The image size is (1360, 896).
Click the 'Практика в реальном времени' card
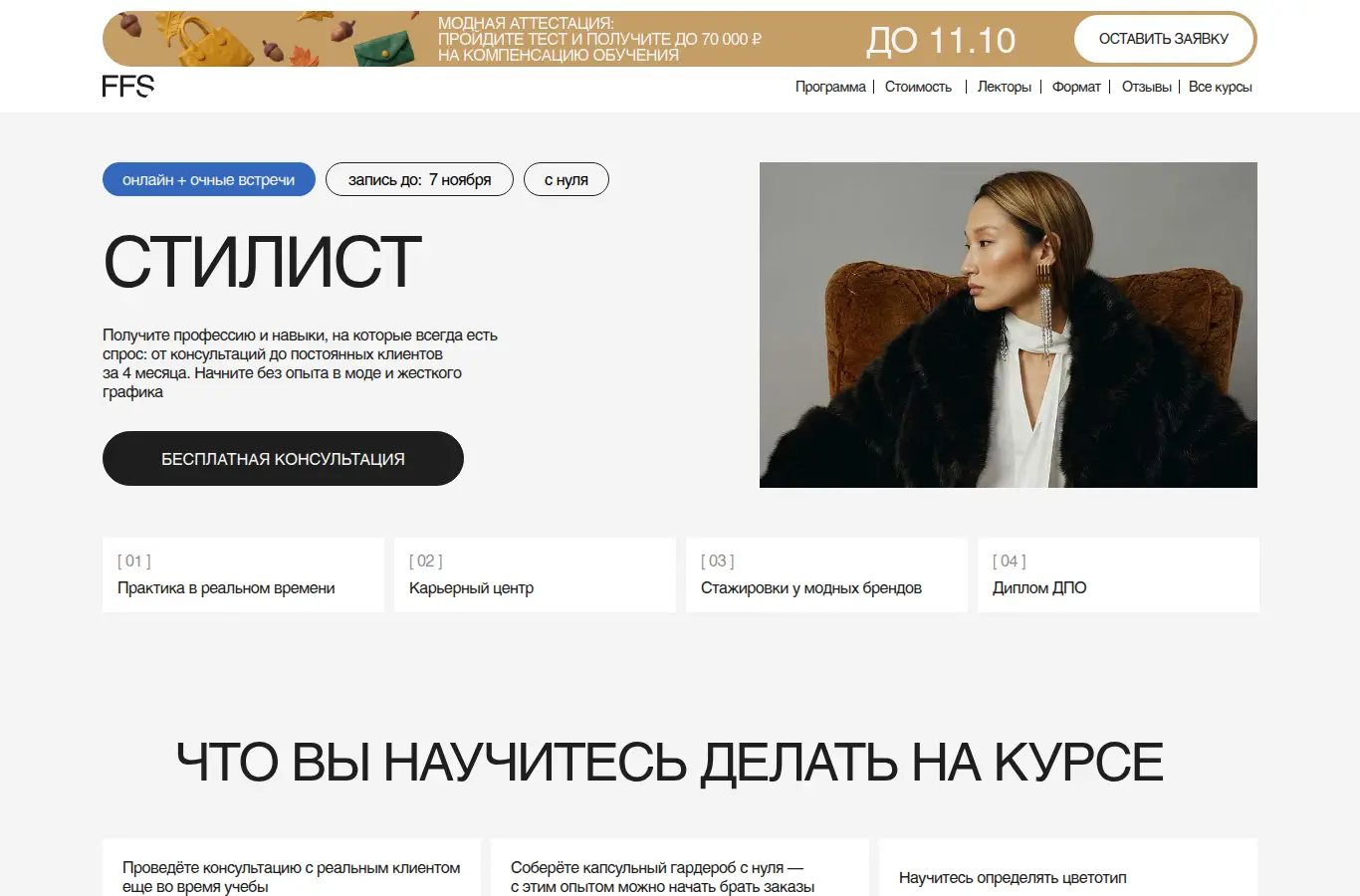243,574
